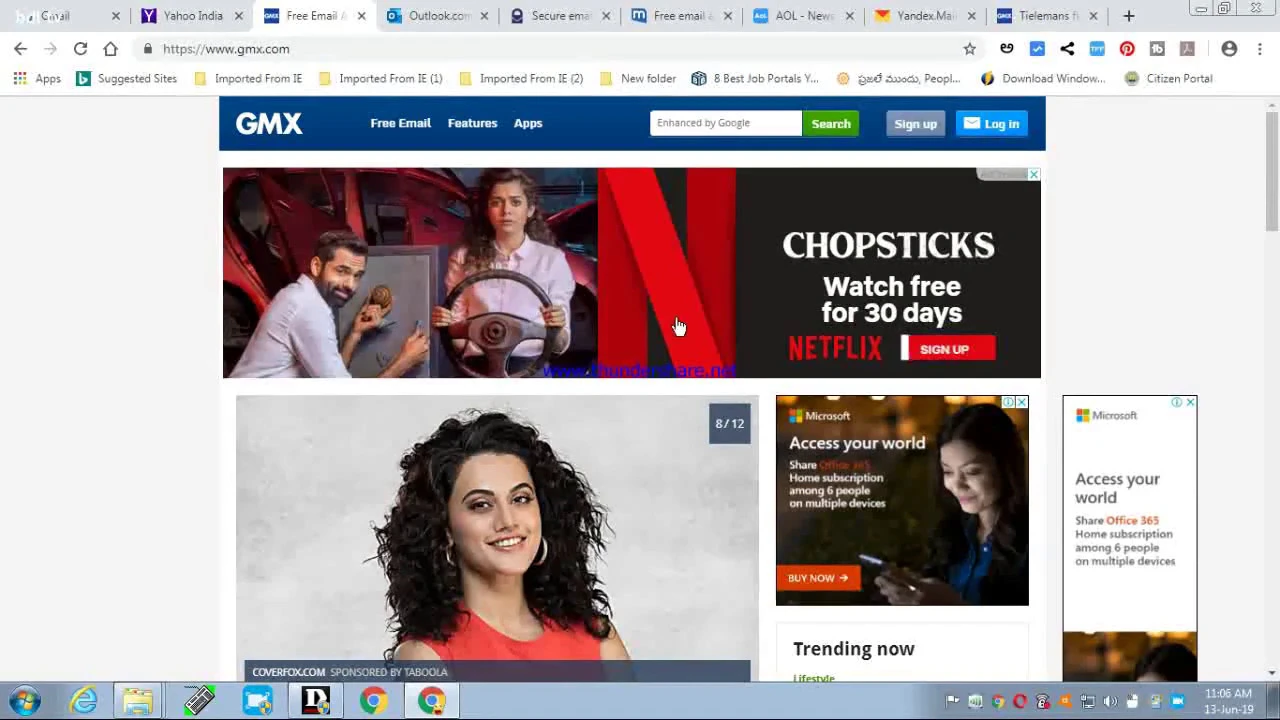Switch to the Secure email tab
Image resolution: width=1280 pixels, height=720 pixels.
tap(561, 16)
